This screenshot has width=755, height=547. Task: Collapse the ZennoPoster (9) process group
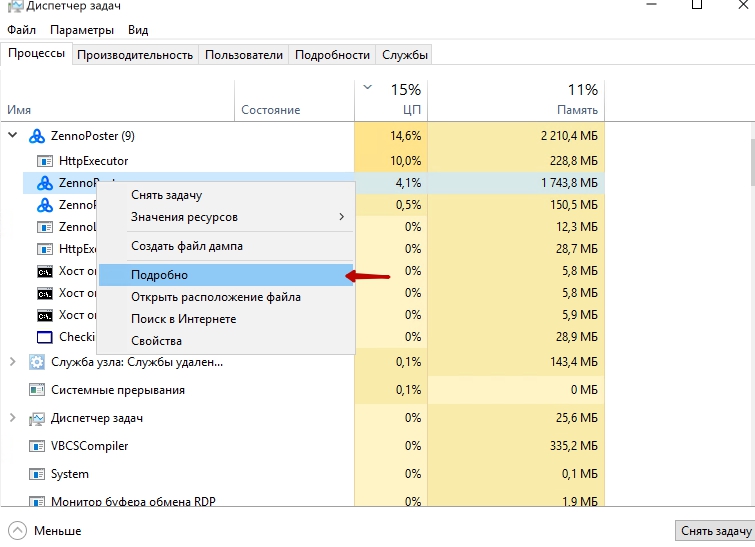pyautogui.click(x=13, y=136)
